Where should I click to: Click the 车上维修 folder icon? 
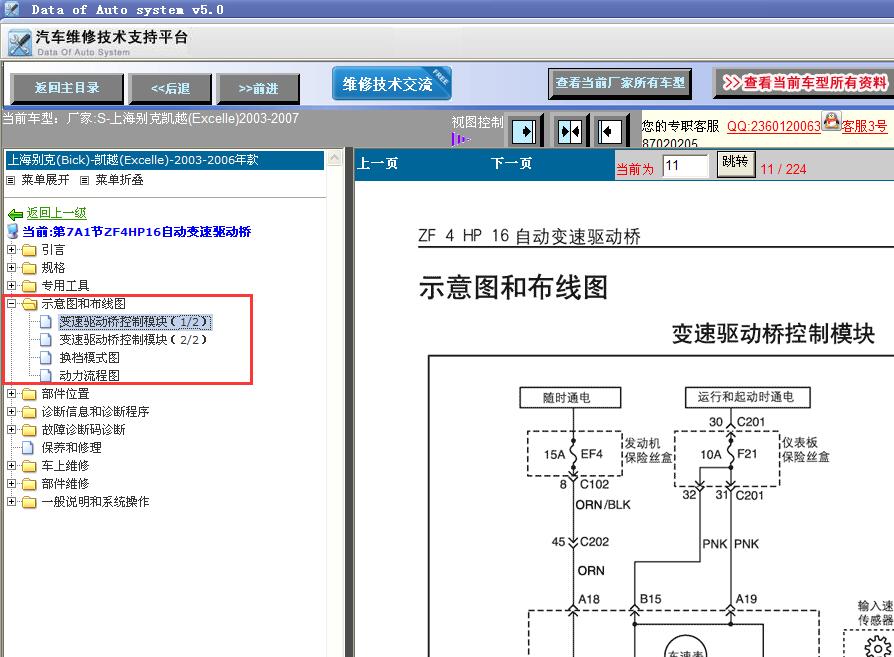pos(29,466)
